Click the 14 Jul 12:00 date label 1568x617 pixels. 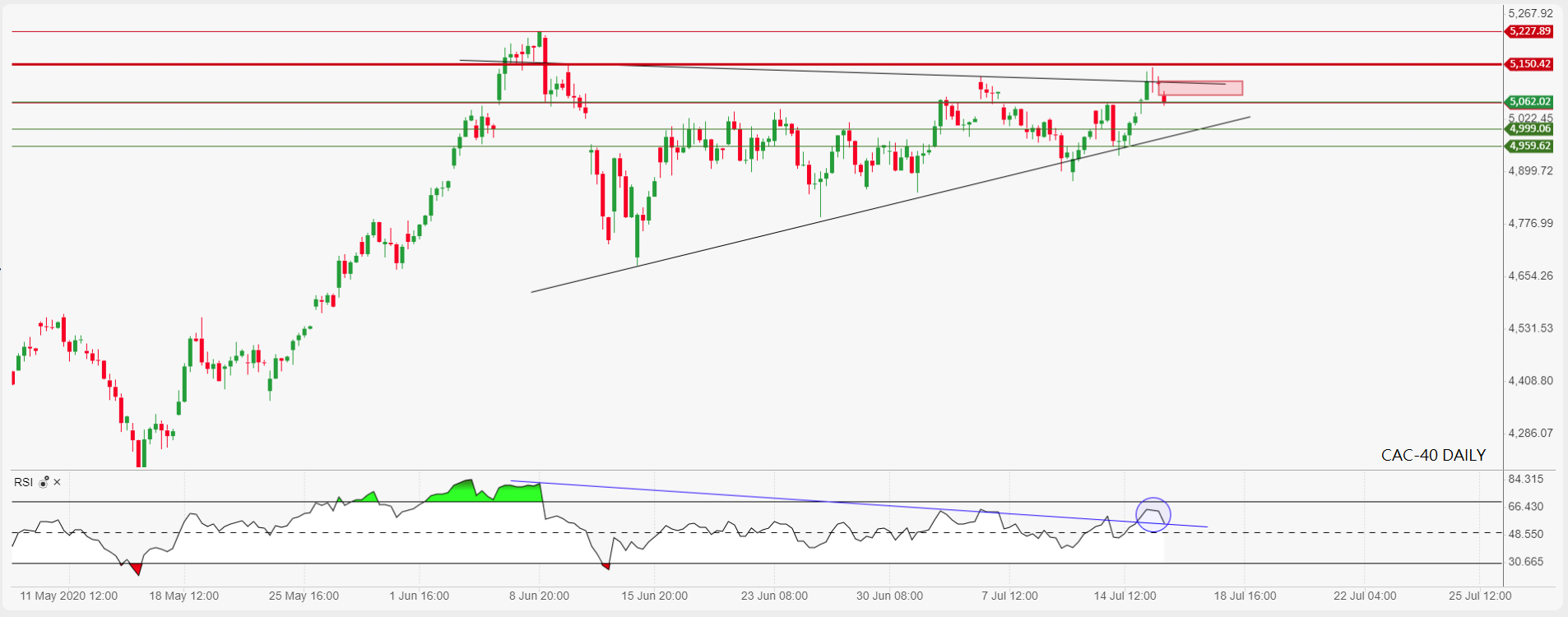pos(1125,596)
